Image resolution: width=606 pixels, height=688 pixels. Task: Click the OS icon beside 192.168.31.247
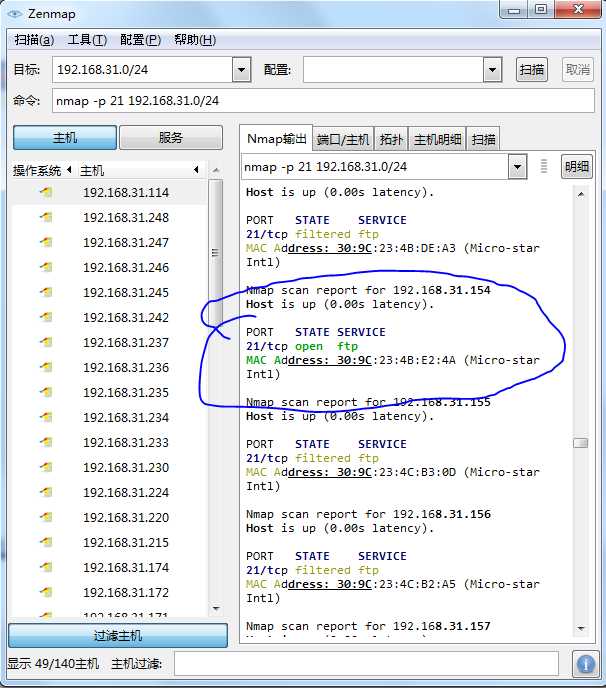click(x=47, y=242)
